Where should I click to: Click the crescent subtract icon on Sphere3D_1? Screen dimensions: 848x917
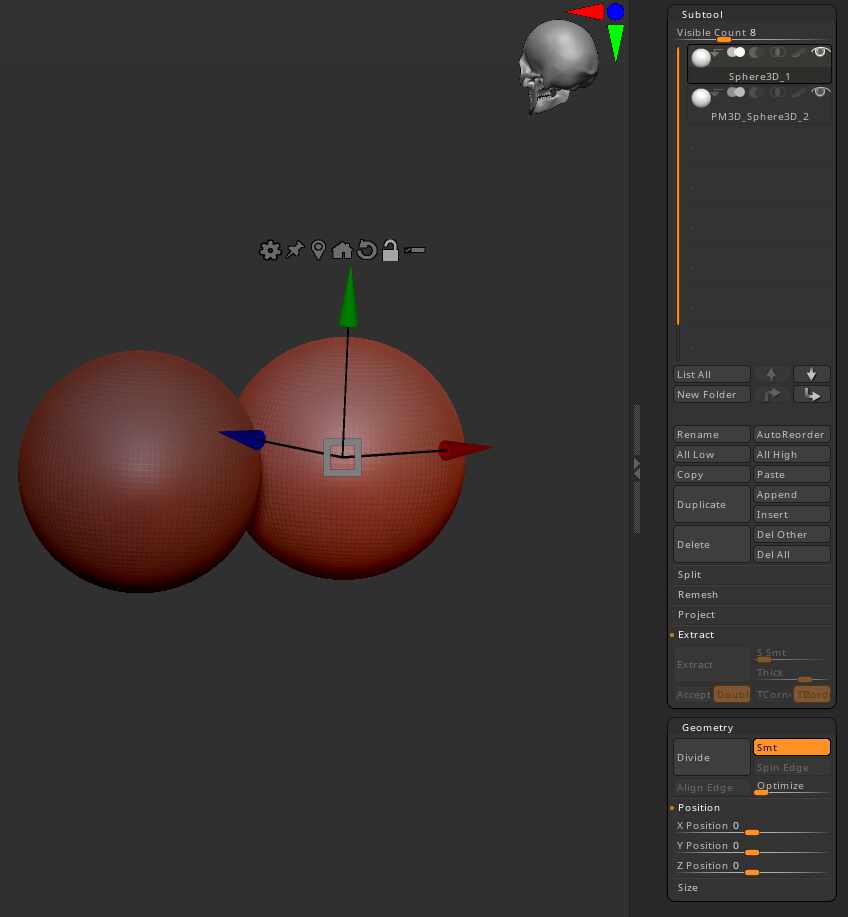[x=756, y=53]
